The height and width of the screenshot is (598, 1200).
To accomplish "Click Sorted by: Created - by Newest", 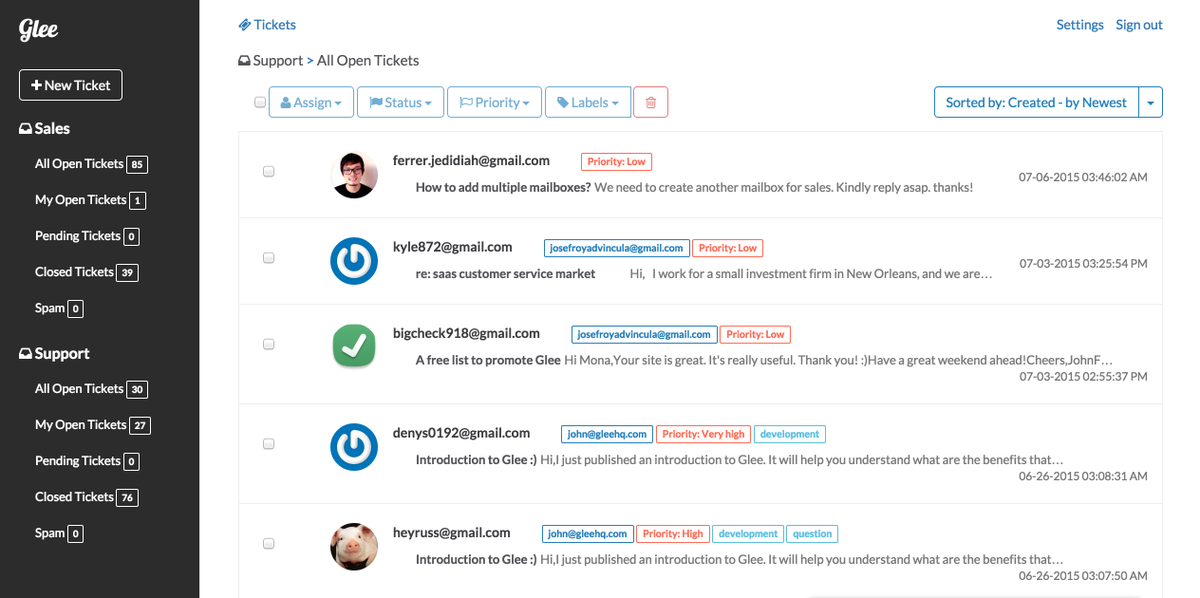I will [x=1036, y=102].
